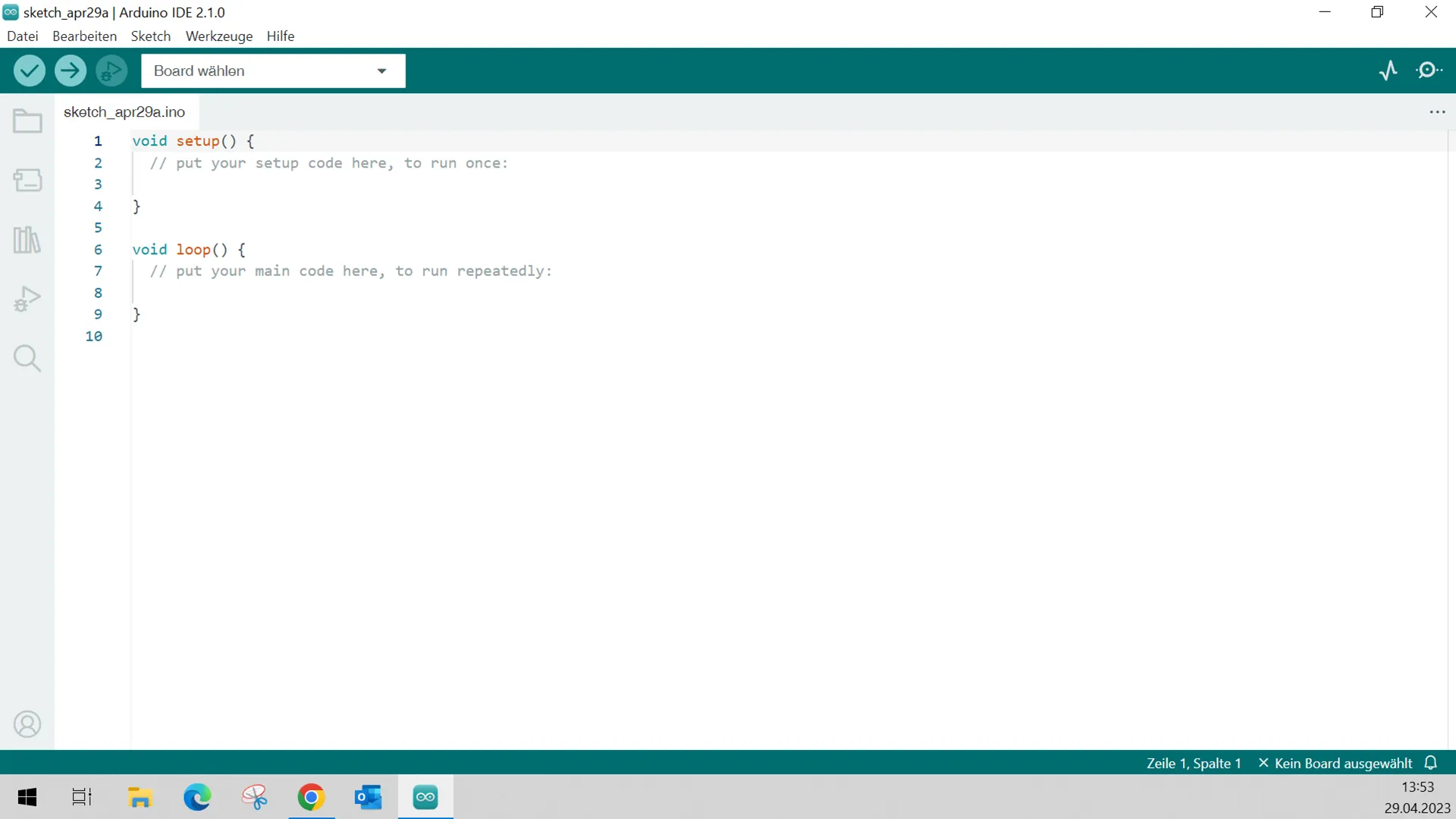1456x819 pixels.
Task: Open the Hilfe menu
Action: (x=281, y=36)
